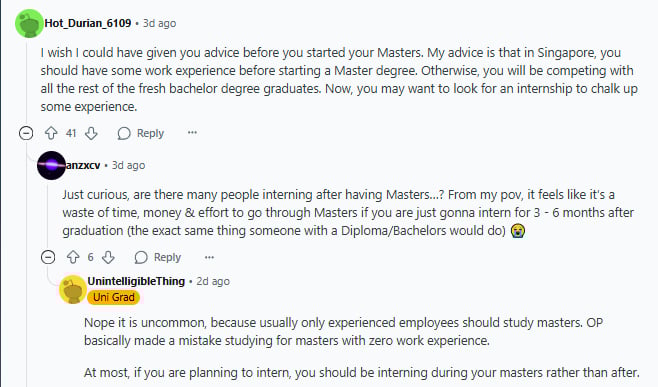Viewport: 658px width, 387px height.
Task: Open more options on Hot_Durian_6109's comment
Action: [192, 133]
